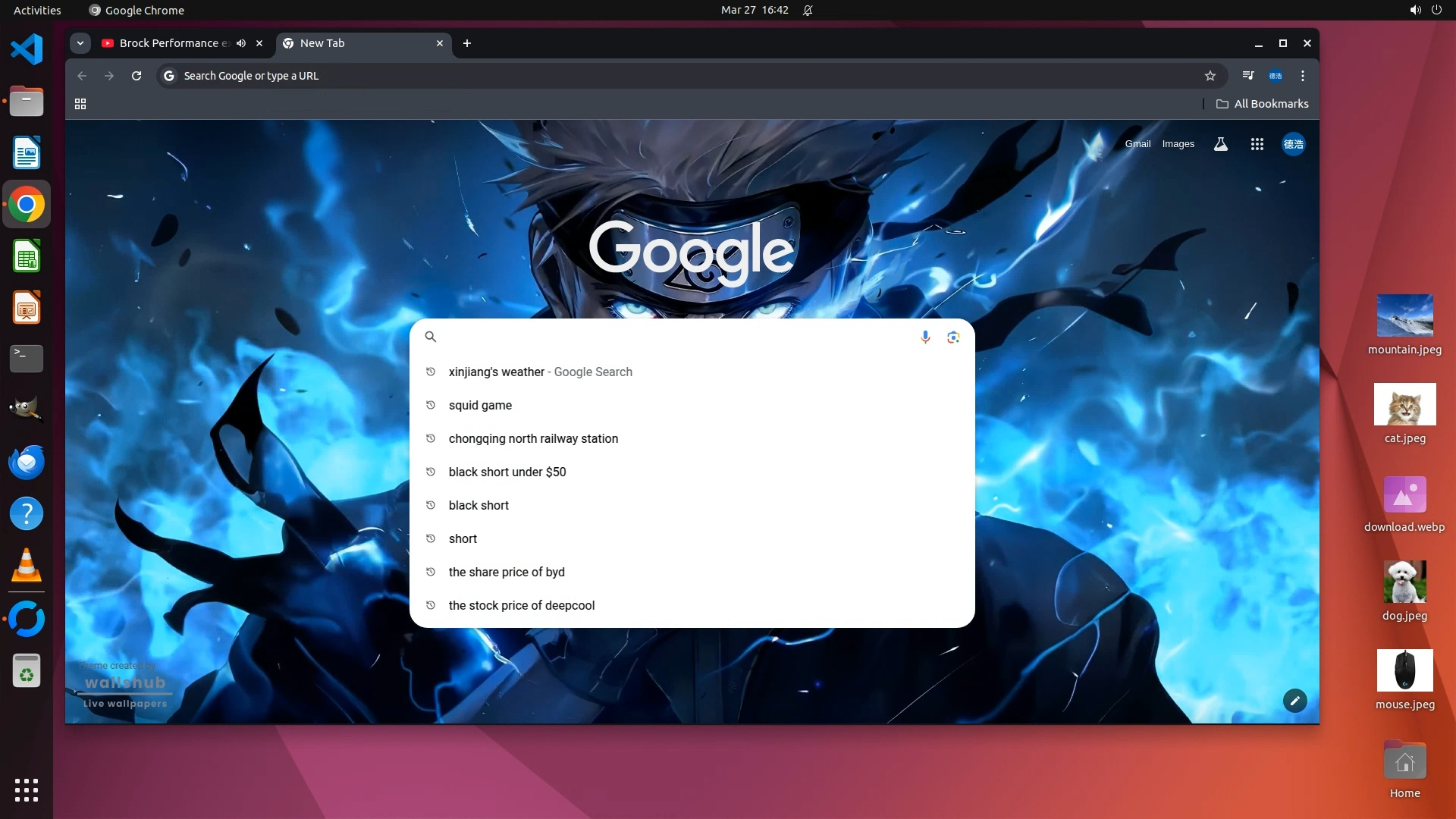Launch Visual Studio Code from dock

[27, 50]
